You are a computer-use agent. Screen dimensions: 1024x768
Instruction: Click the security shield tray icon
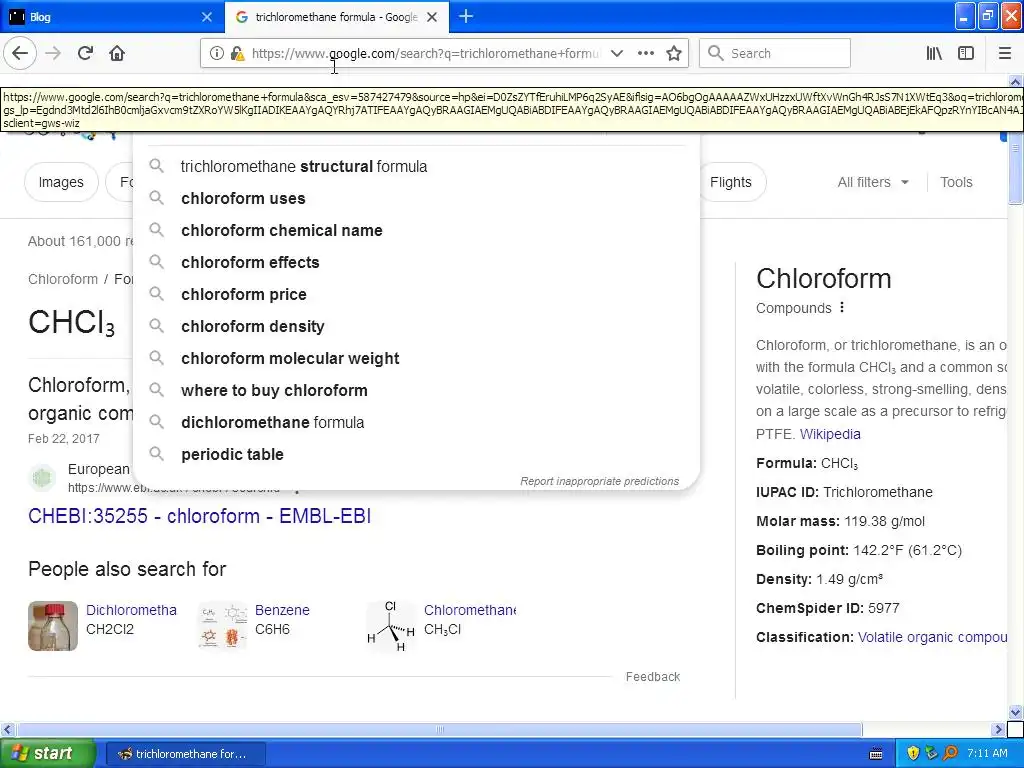pyautogui.click(x=914, y=754)
